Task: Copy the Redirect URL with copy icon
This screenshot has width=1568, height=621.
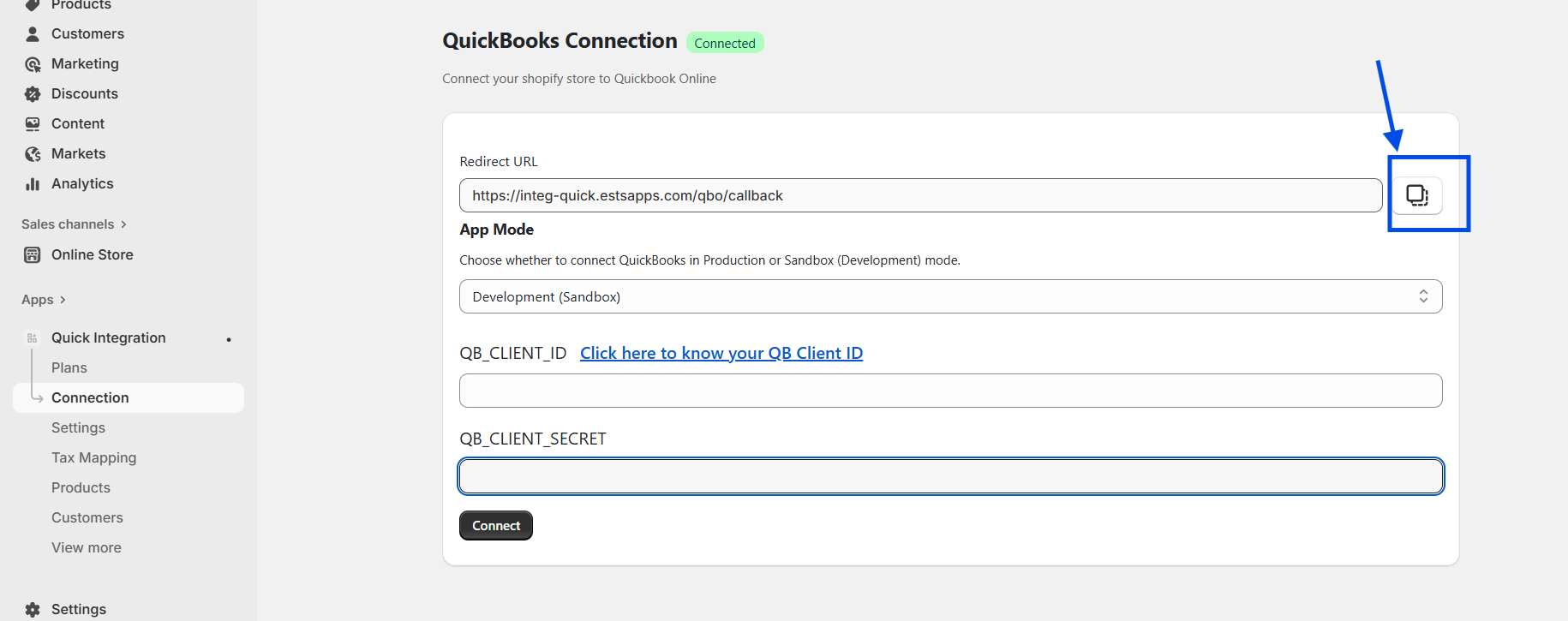Action: coord(1416,195)
